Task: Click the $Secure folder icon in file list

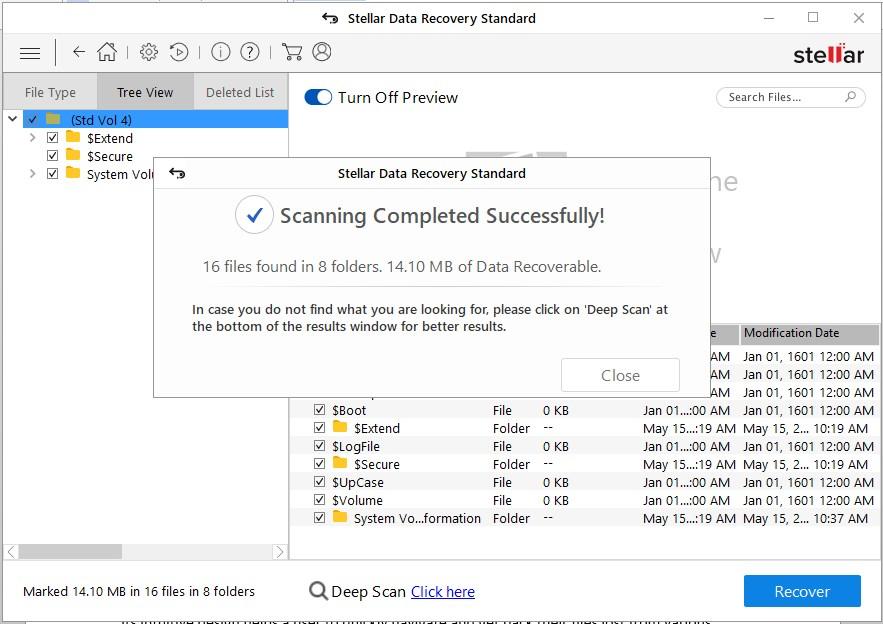Action: pyautogui.click(x=340, y=462)
